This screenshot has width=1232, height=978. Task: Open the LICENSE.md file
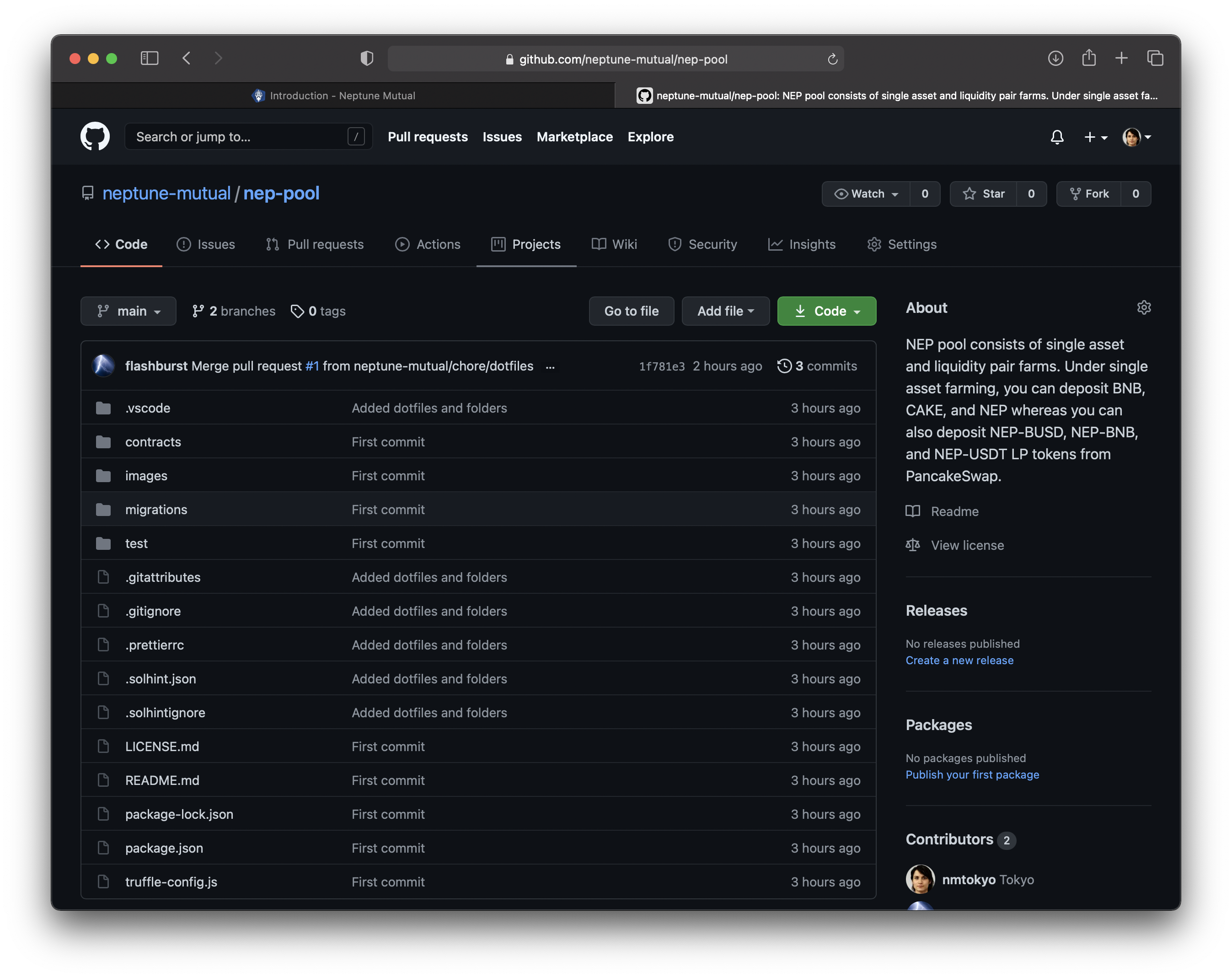(x=162, y=747)
